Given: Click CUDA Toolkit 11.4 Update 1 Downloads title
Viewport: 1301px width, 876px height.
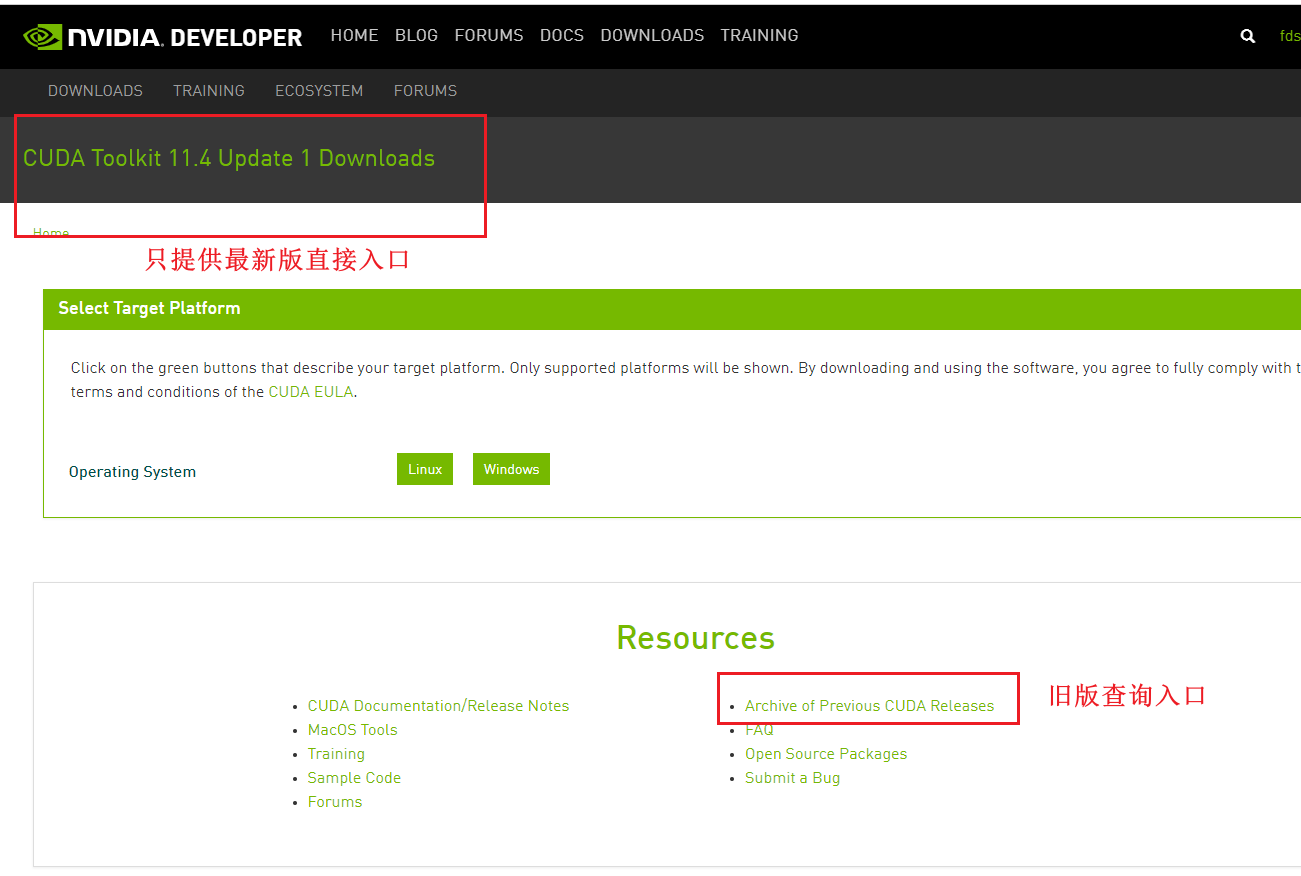Looking at the screenshot, I should point(229,158).
